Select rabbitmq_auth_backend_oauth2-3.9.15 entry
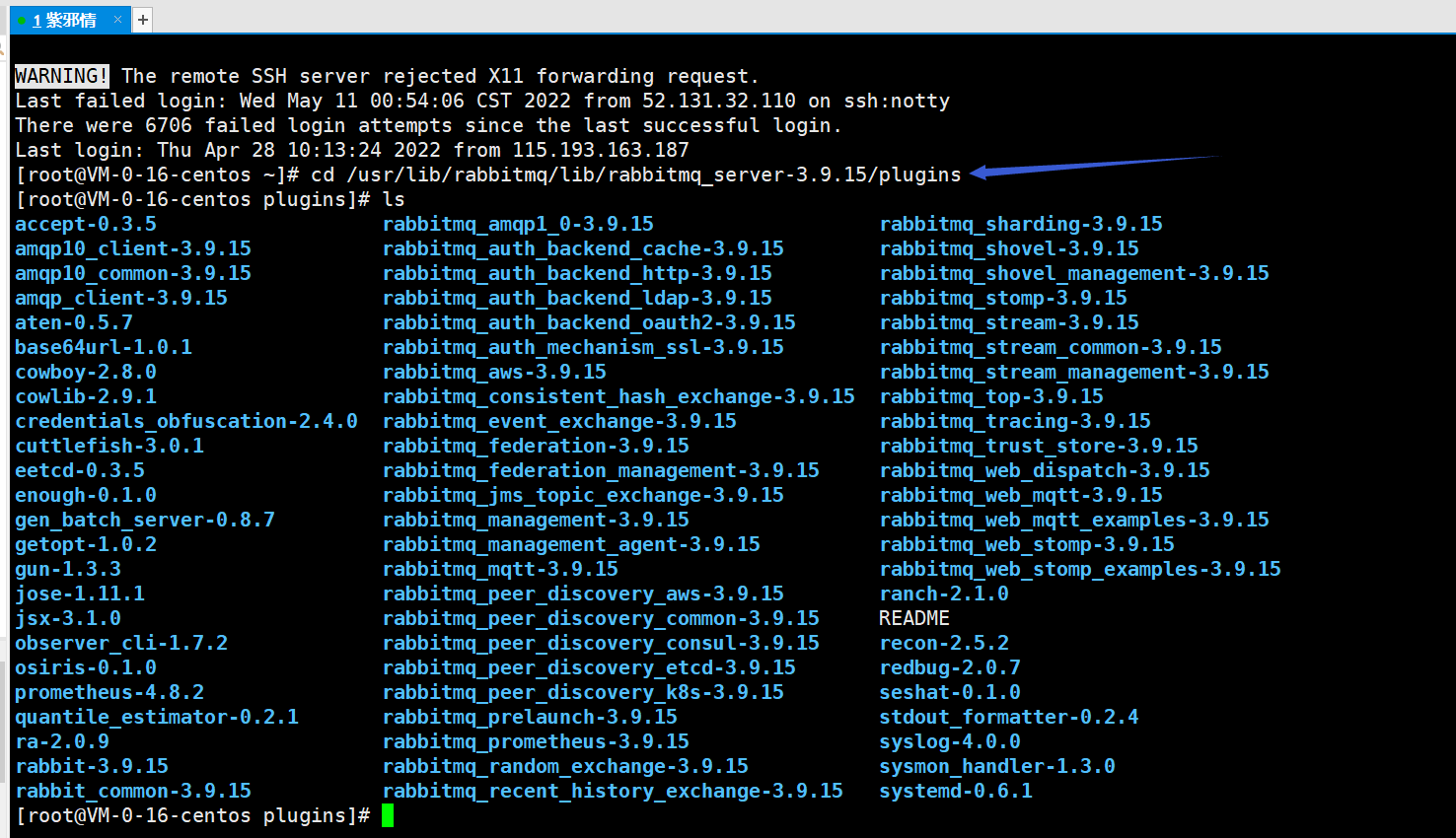This screenshot has height=838, width=1456. [589, 322]
